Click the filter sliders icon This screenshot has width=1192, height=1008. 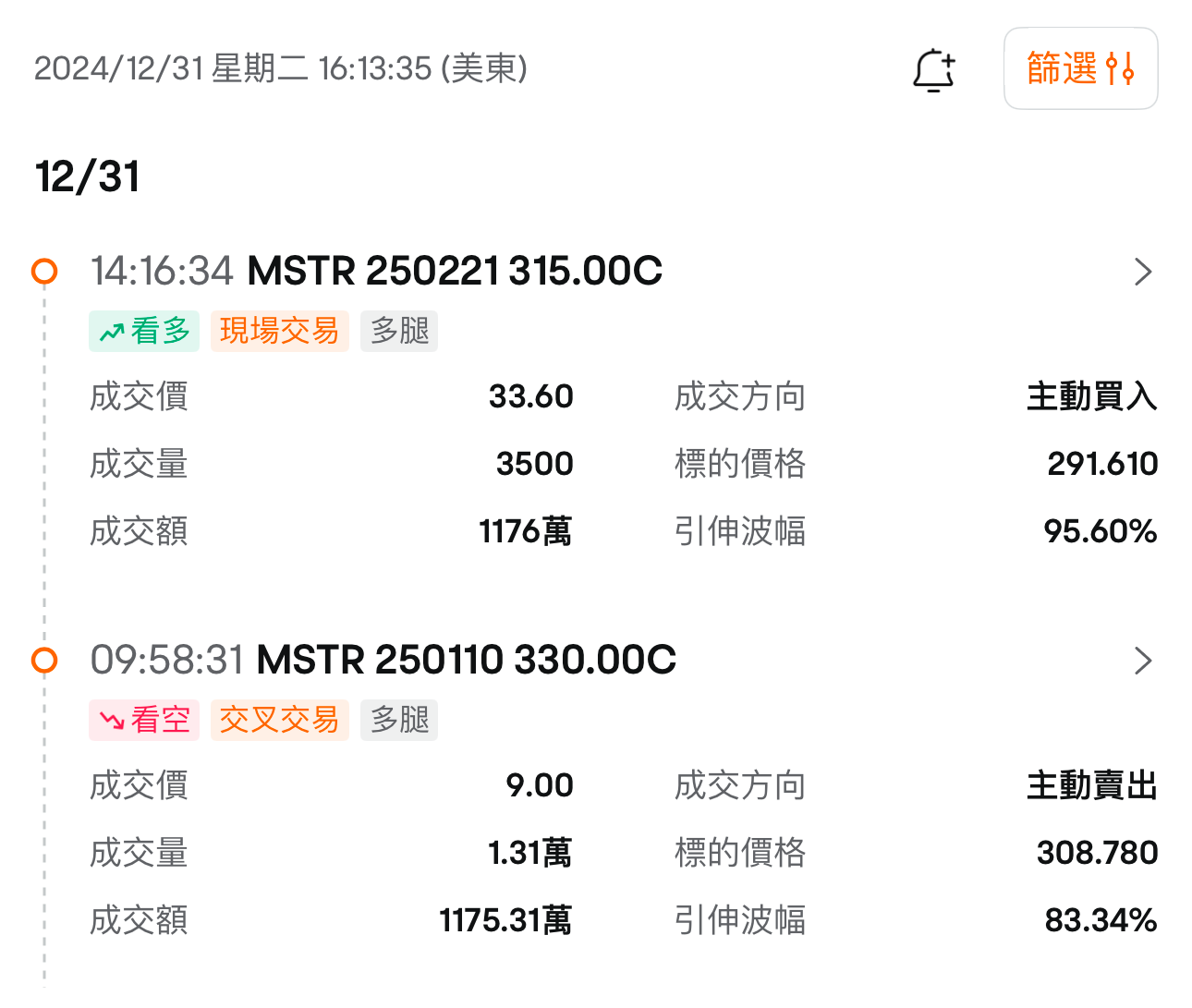[x=1120, y=69]
